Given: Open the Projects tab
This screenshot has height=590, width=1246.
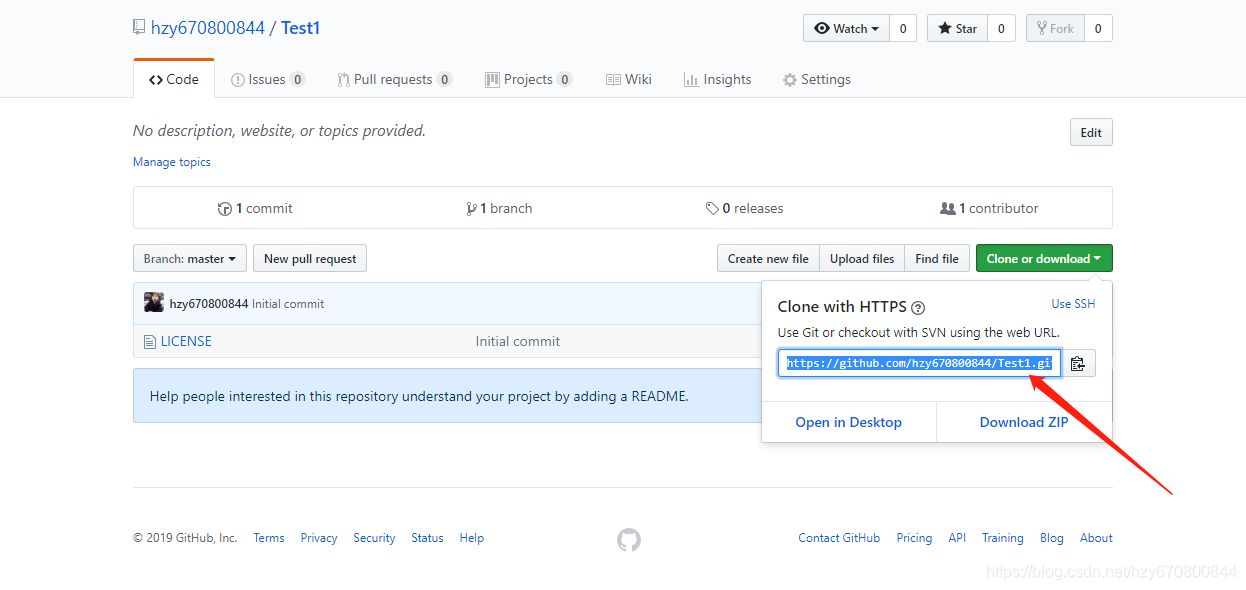Looking at the screenshot, I should tap(528, 79).
